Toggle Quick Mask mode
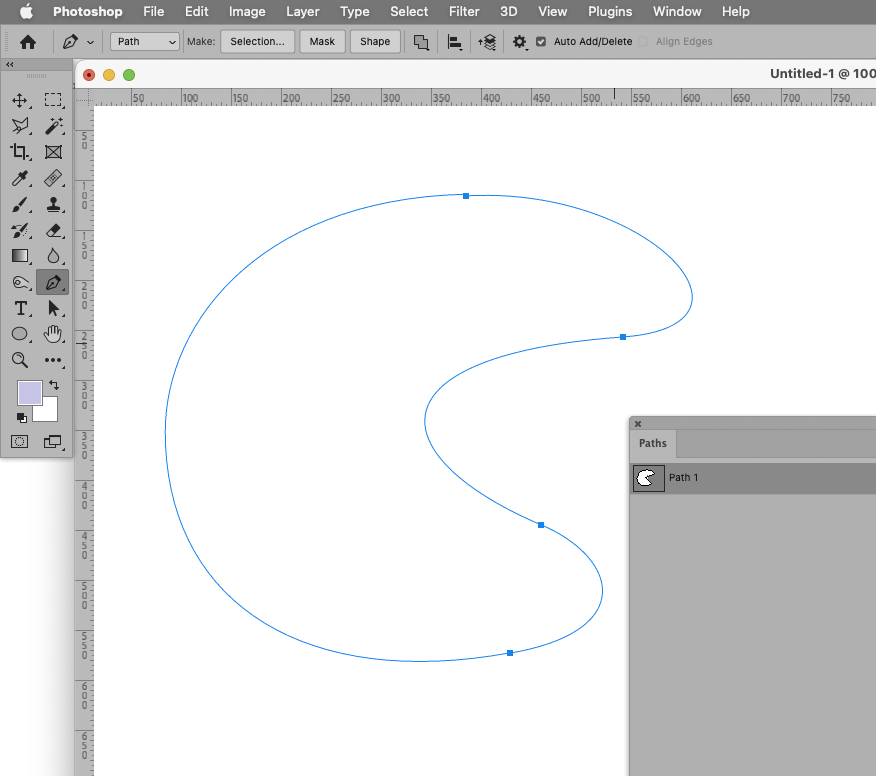 click(20, 441)
